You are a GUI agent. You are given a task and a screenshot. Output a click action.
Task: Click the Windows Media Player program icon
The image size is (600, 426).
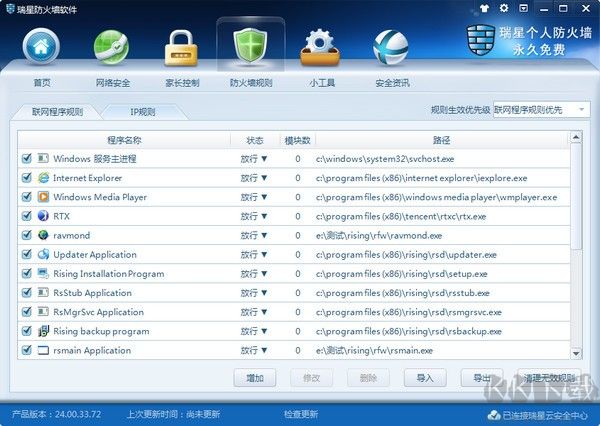(x=43, y=197)
